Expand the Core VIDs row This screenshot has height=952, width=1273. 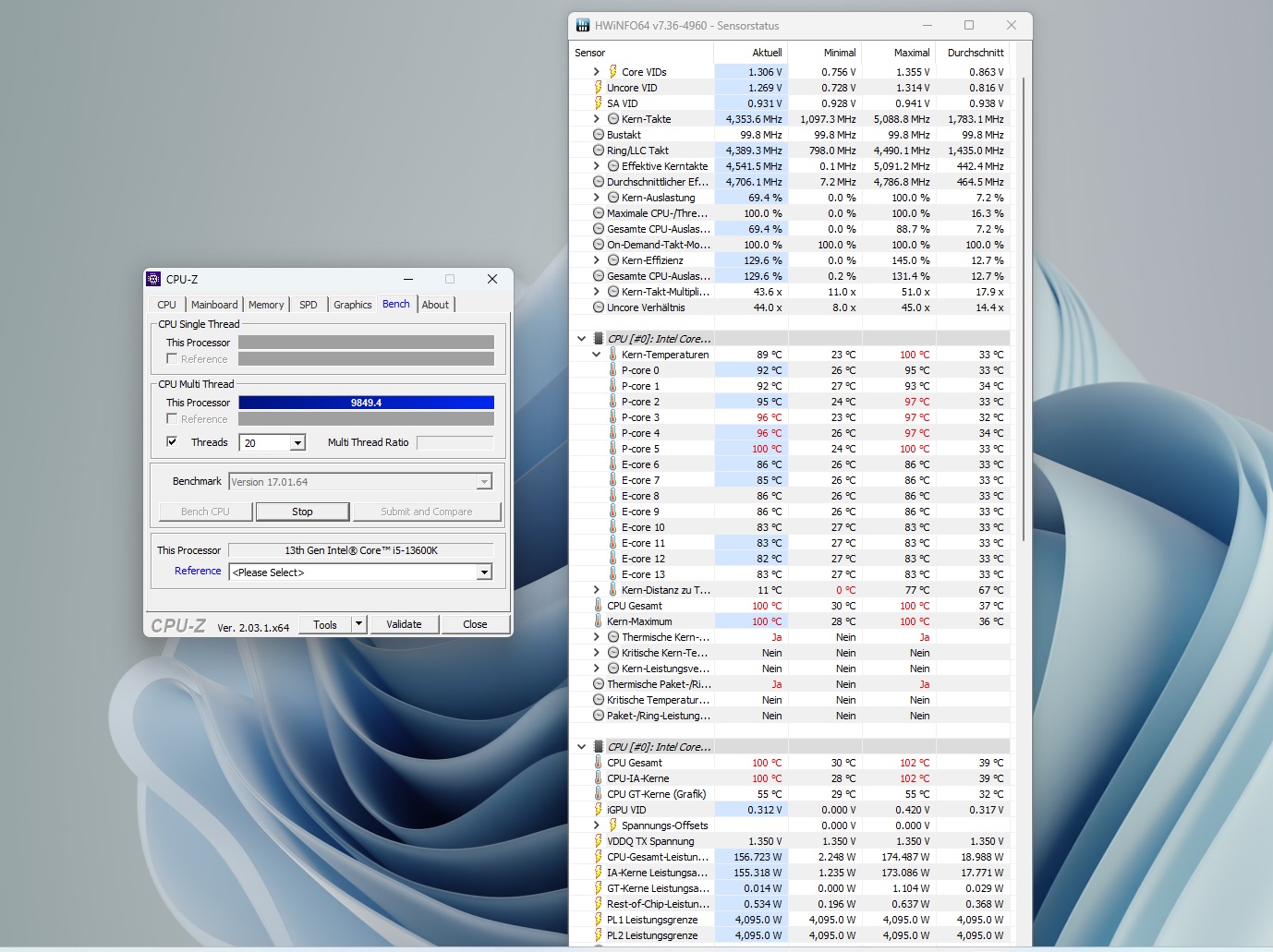pyautogui.click(x=597, y=71)
